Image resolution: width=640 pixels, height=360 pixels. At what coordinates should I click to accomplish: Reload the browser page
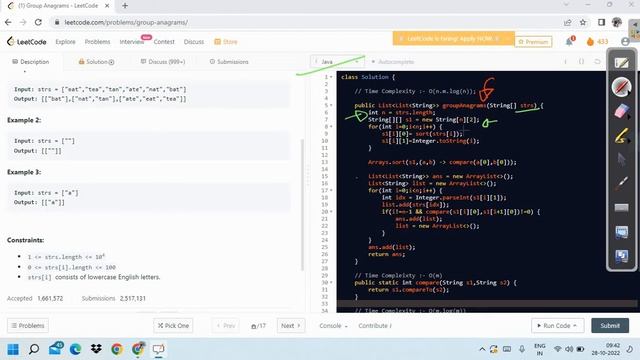[38, 22]
